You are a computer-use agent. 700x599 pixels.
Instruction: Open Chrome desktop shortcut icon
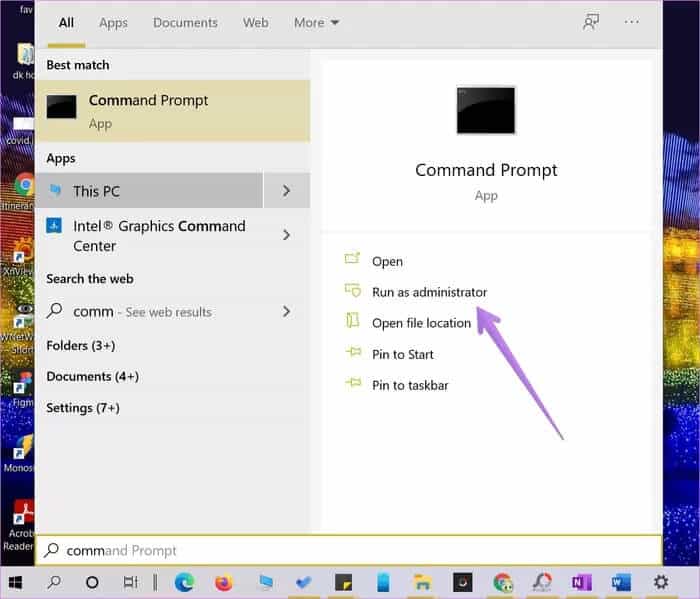point(23,184)
